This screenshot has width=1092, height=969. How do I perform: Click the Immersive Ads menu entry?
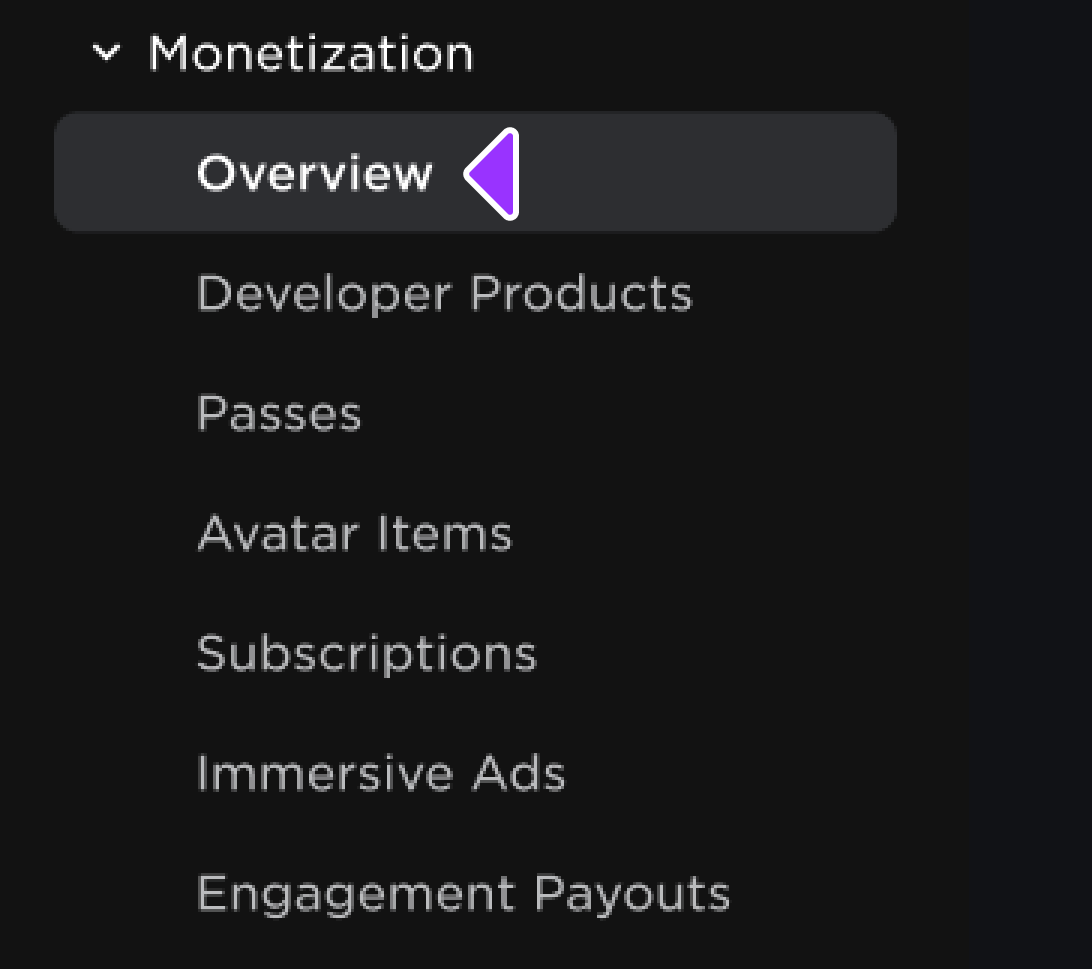coord(380,774)
